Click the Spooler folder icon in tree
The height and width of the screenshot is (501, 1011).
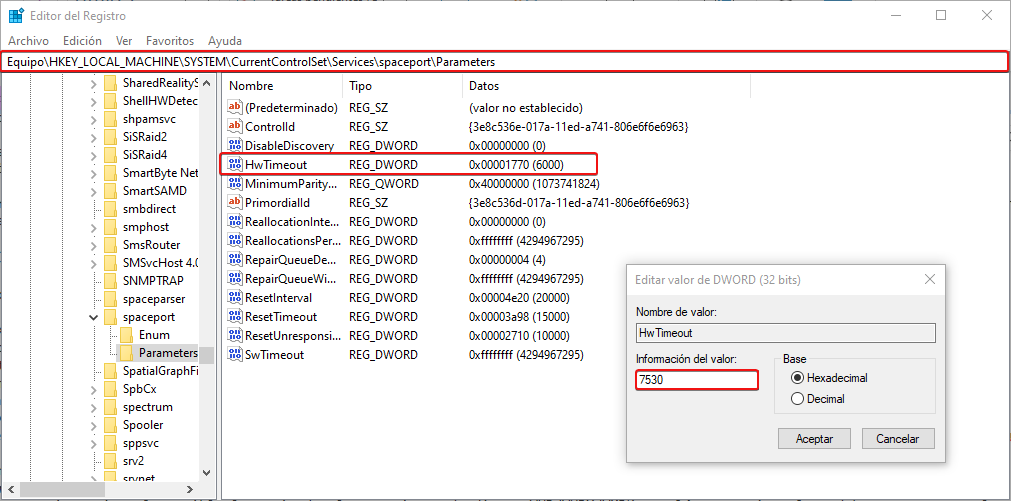[110, 425]
